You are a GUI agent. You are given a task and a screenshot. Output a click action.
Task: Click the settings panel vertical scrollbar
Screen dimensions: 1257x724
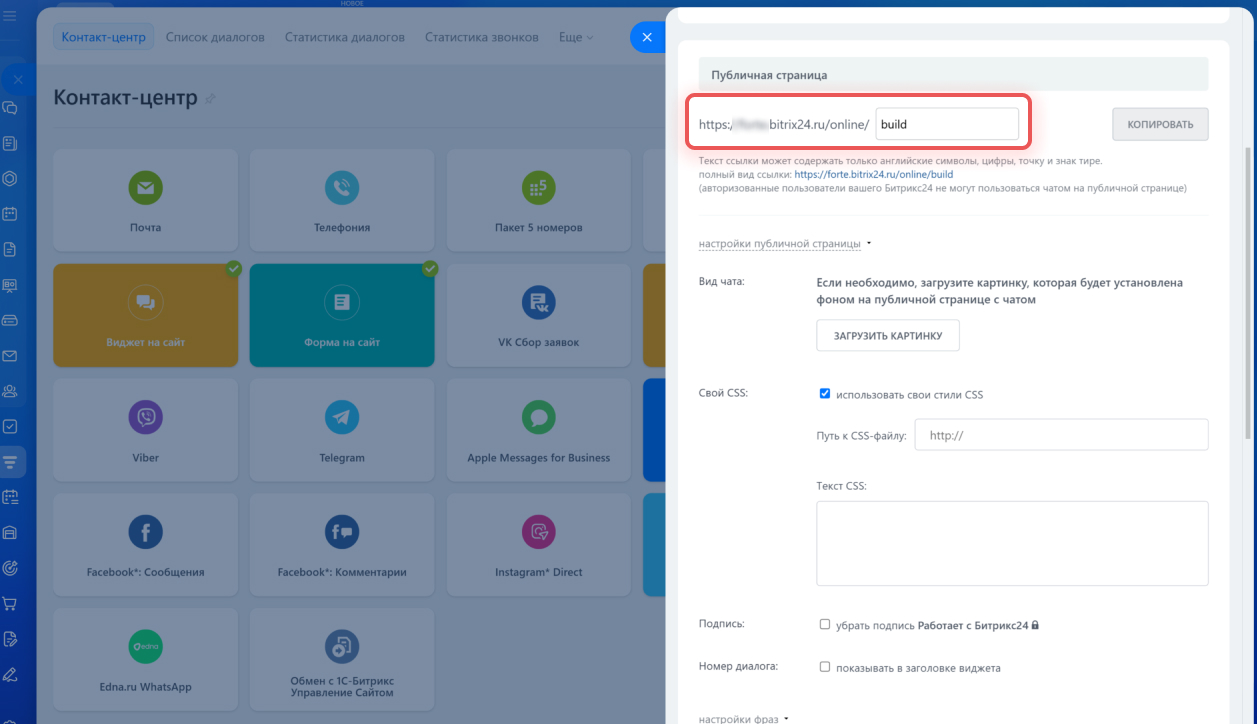pyautogui.click(x=1249, y=292)
